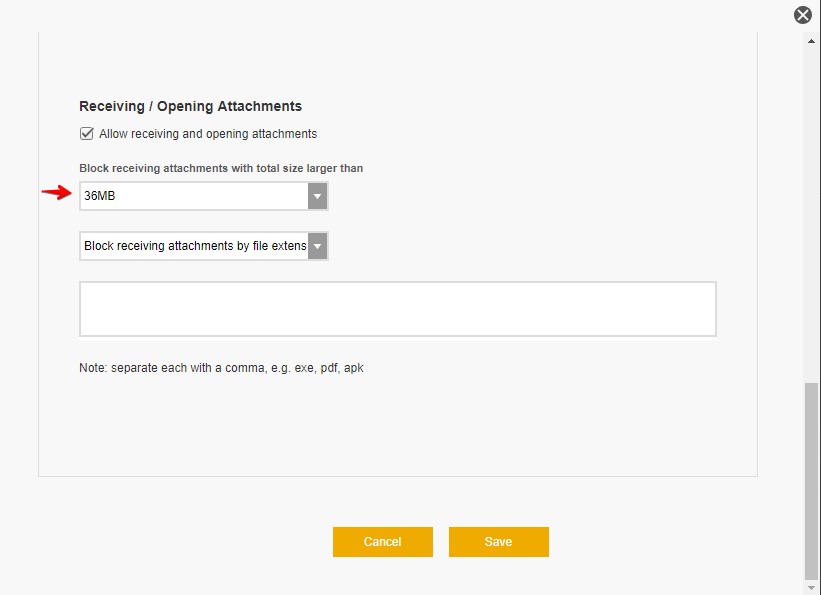821x595 pixels.
Task: Focus the file extensions text box
Action: (397, 309)
